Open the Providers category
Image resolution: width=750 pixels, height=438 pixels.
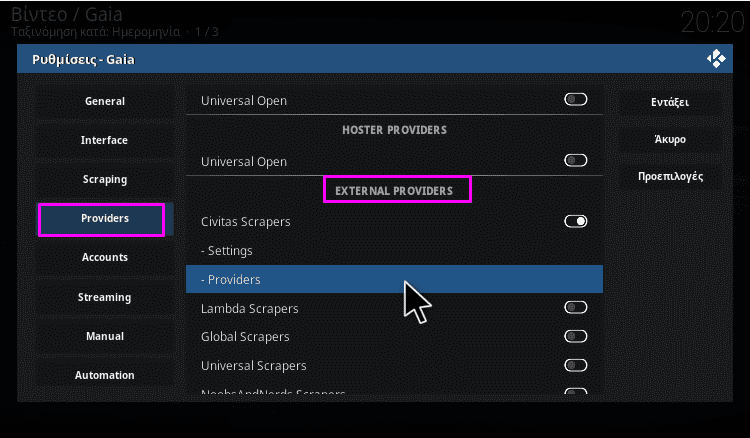(105, 219)
